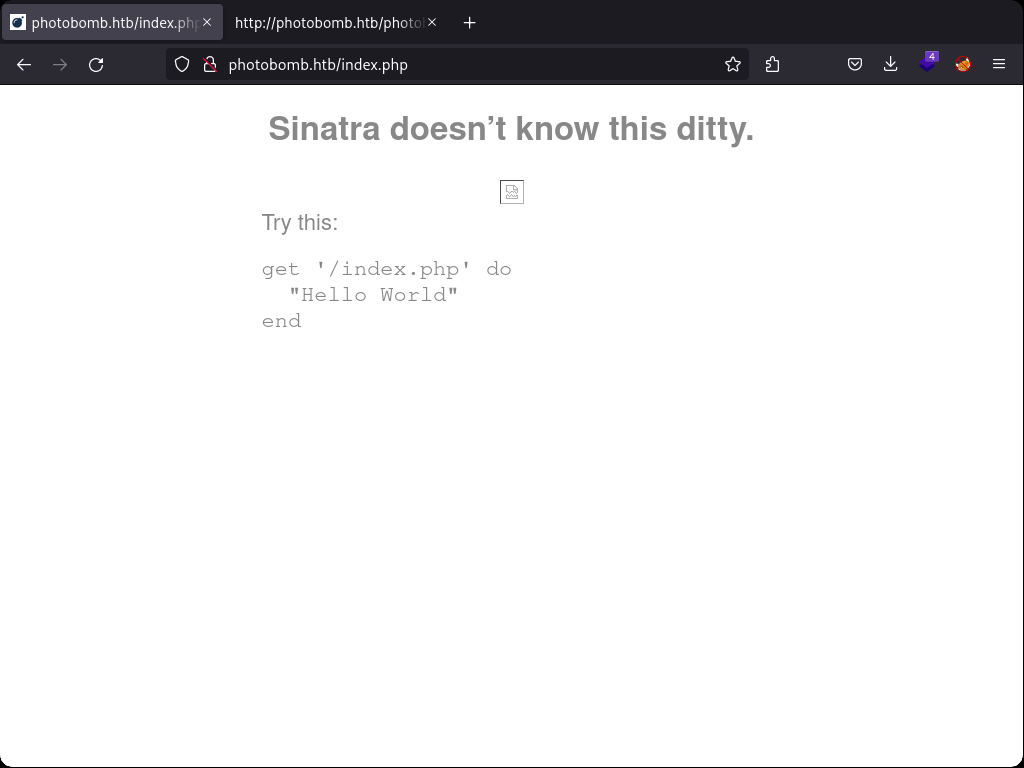Click the broken image placeholder on page
This screenshot has height=768, width=1024.
(x=512, y=192)
